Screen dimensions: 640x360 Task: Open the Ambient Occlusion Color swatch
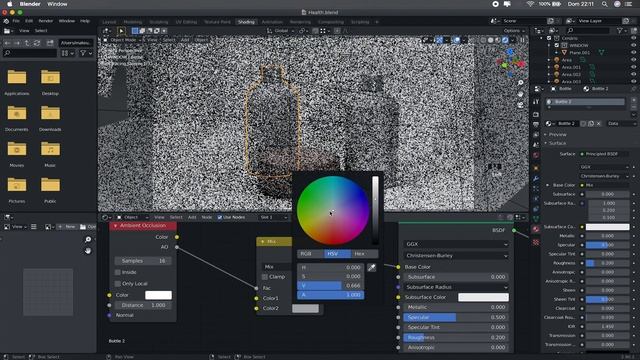[x=158, y=295]
